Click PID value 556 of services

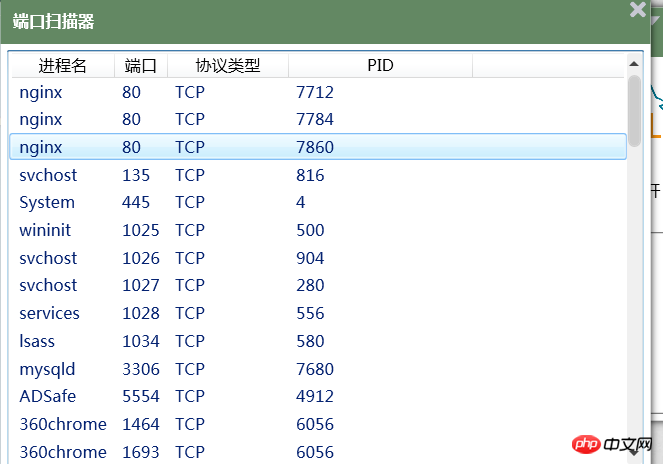coord(310,313)
